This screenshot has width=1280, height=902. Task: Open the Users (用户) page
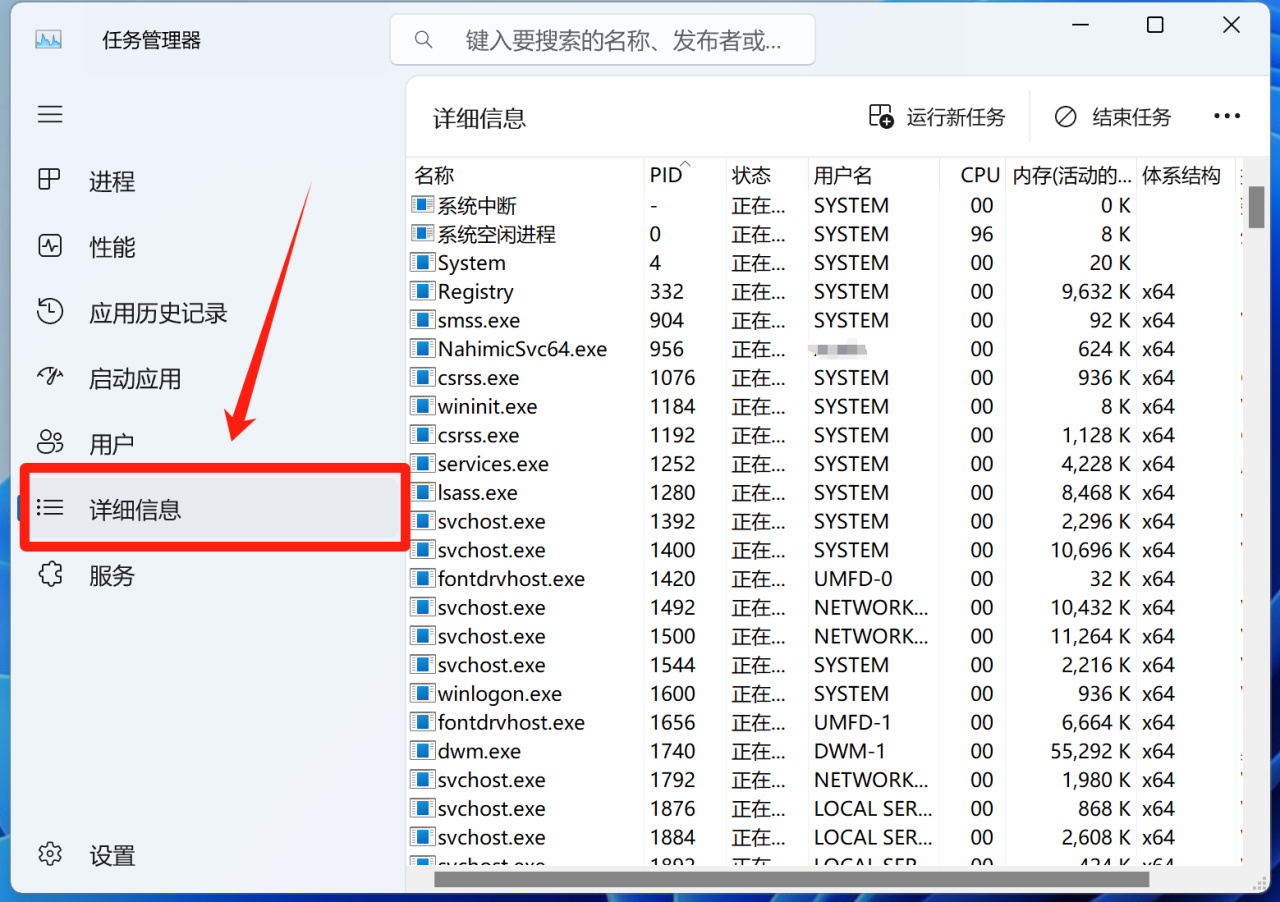pyautogui.click(x=111, y=442)
